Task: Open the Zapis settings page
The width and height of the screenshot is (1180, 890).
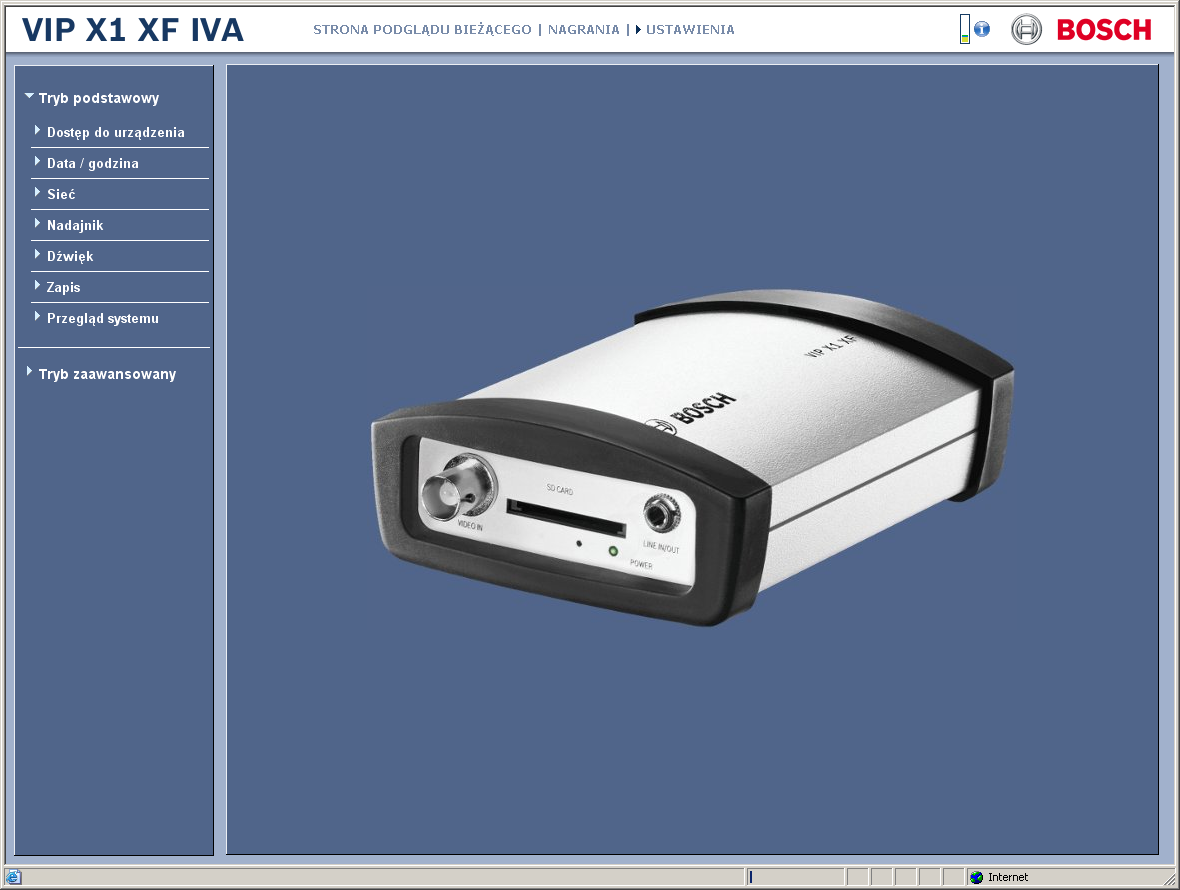Action: point(63,287)
